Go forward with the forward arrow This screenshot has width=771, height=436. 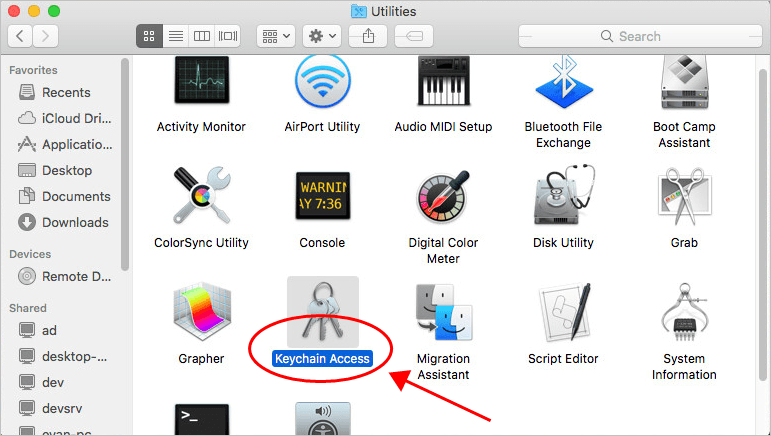(x=46, y=36)
